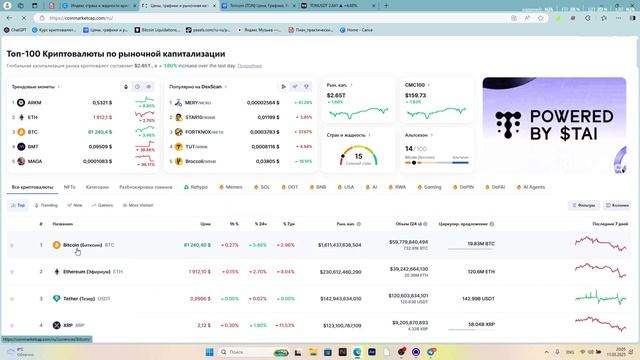This screenshot has height=360, width=640.
Task: Click the fire icon in trending coins header
Action: (126, 87)
